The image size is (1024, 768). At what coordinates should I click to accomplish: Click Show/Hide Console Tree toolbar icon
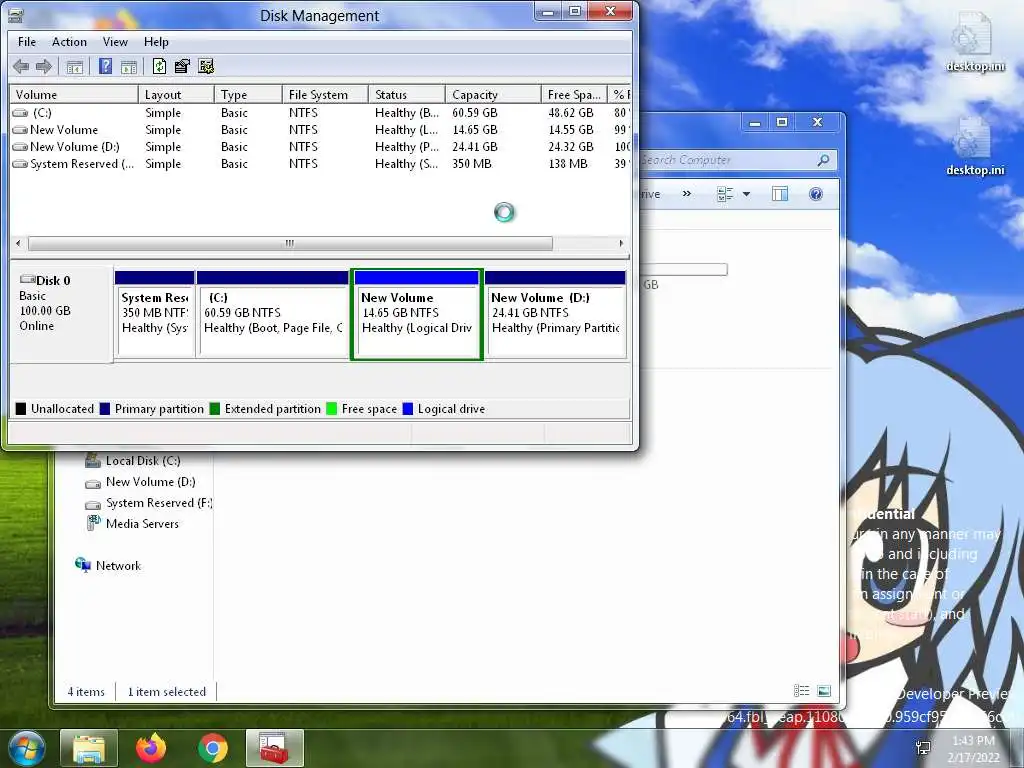tap(74, 67)
